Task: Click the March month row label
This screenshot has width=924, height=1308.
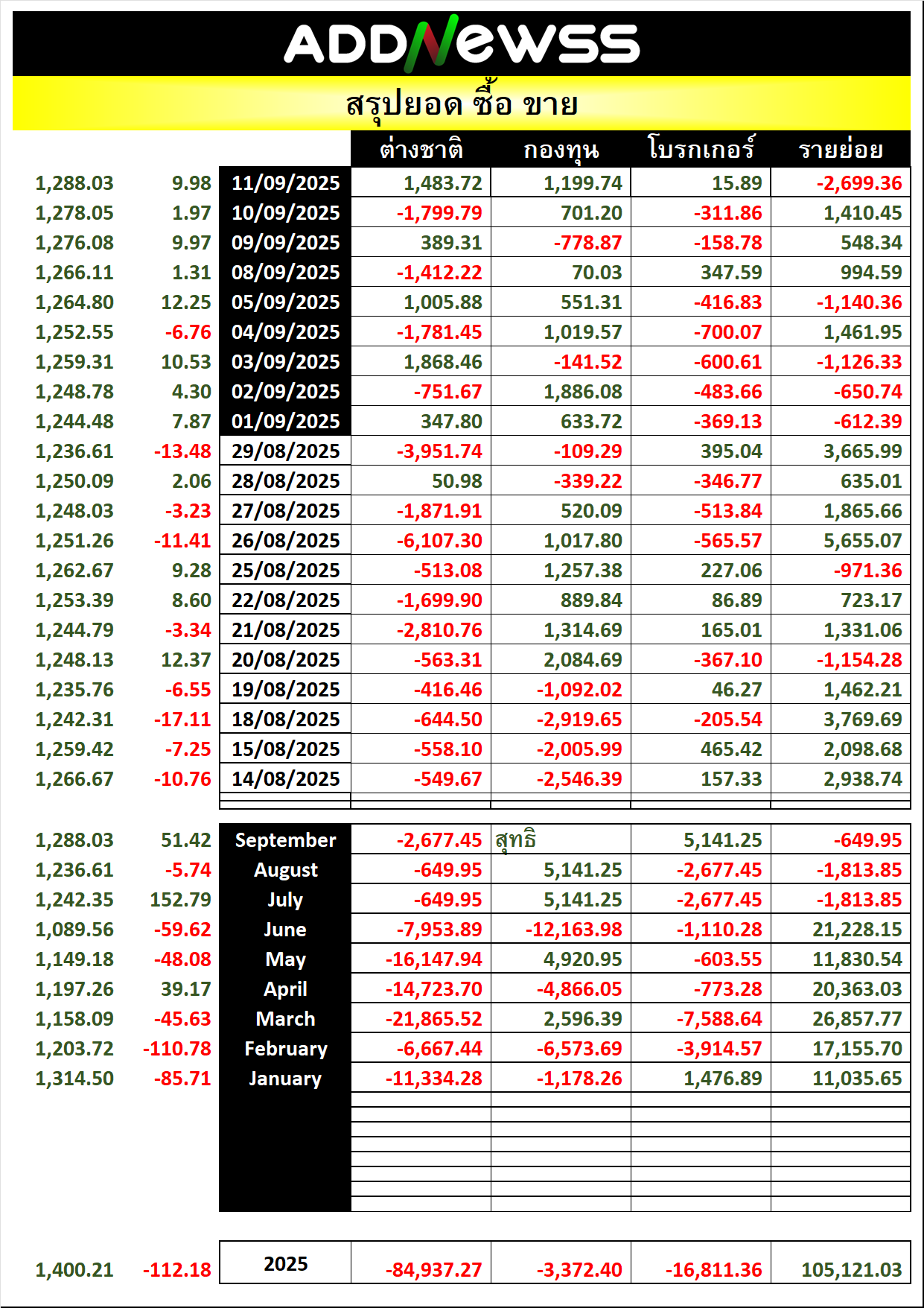Action: coord(285,1018)
